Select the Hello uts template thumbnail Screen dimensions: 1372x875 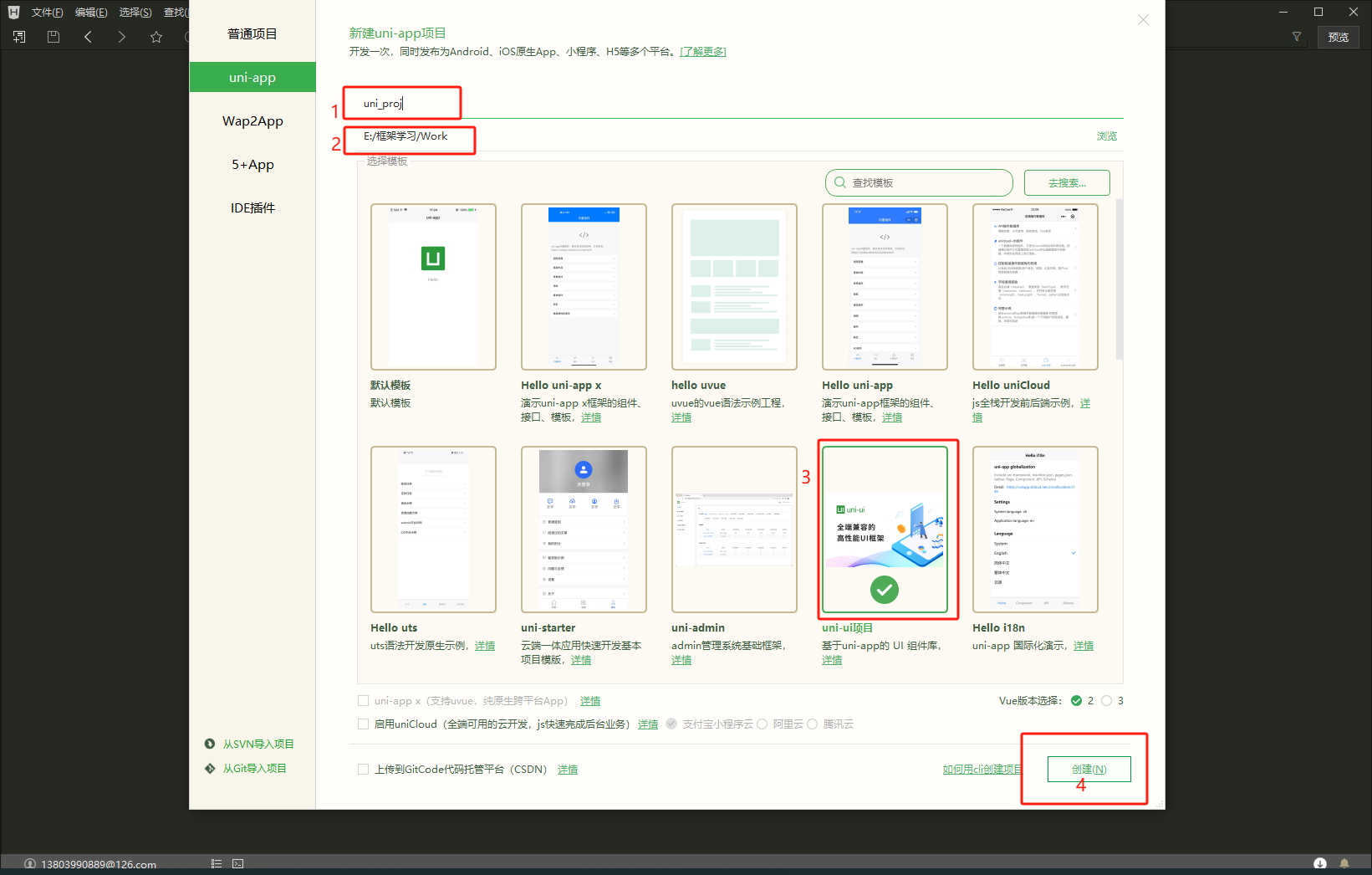pyautogui.click(x=433, y=530)
